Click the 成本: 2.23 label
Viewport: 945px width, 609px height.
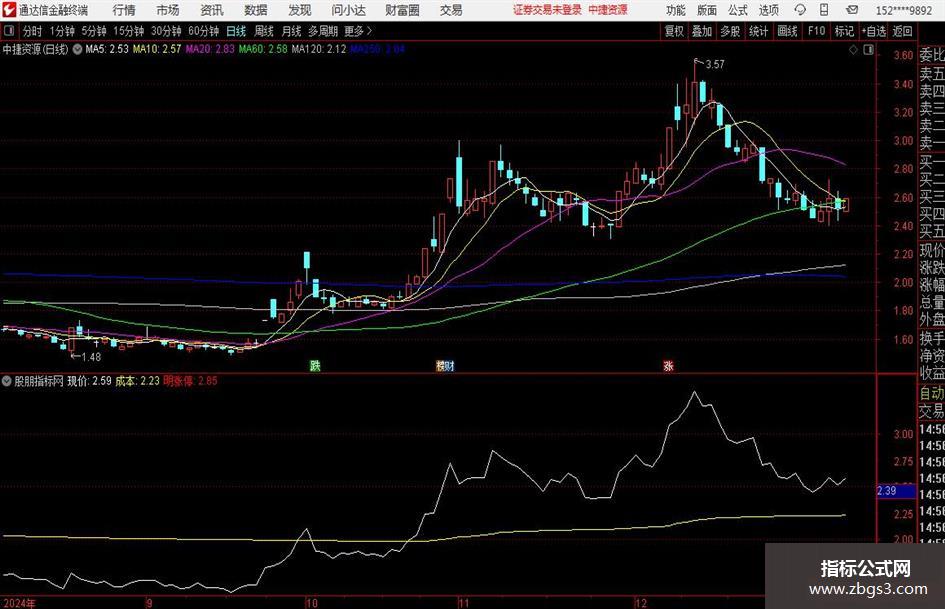[137, 381]
